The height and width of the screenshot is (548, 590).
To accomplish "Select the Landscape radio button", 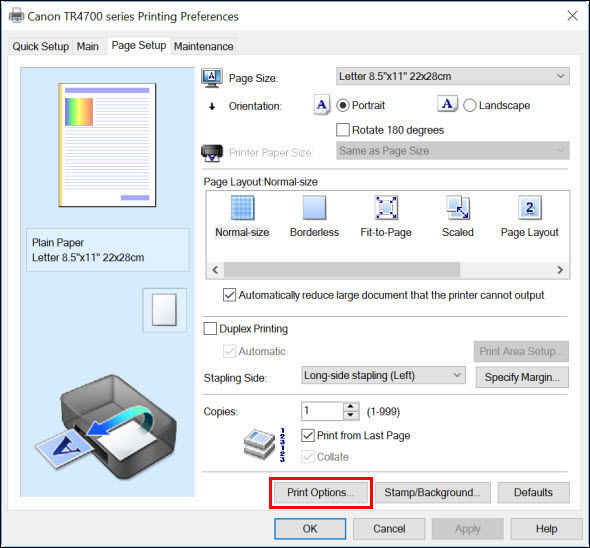I will (x=470, y=105).
